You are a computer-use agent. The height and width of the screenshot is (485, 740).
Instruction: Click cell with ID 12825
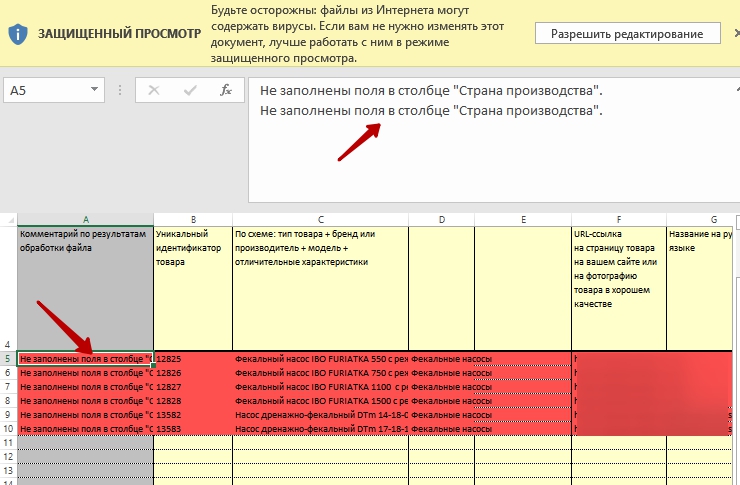tap(193, 359)
